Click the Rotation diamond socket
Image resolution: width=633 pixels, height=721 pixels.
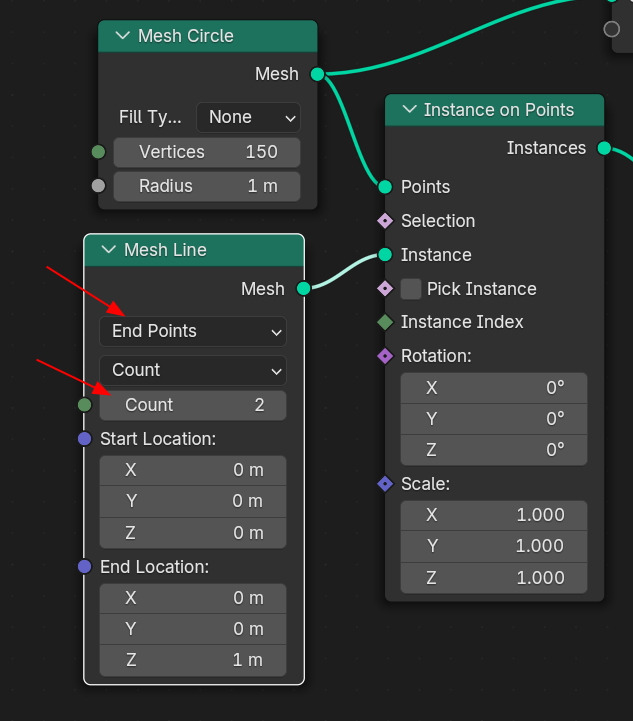(385, 356)
